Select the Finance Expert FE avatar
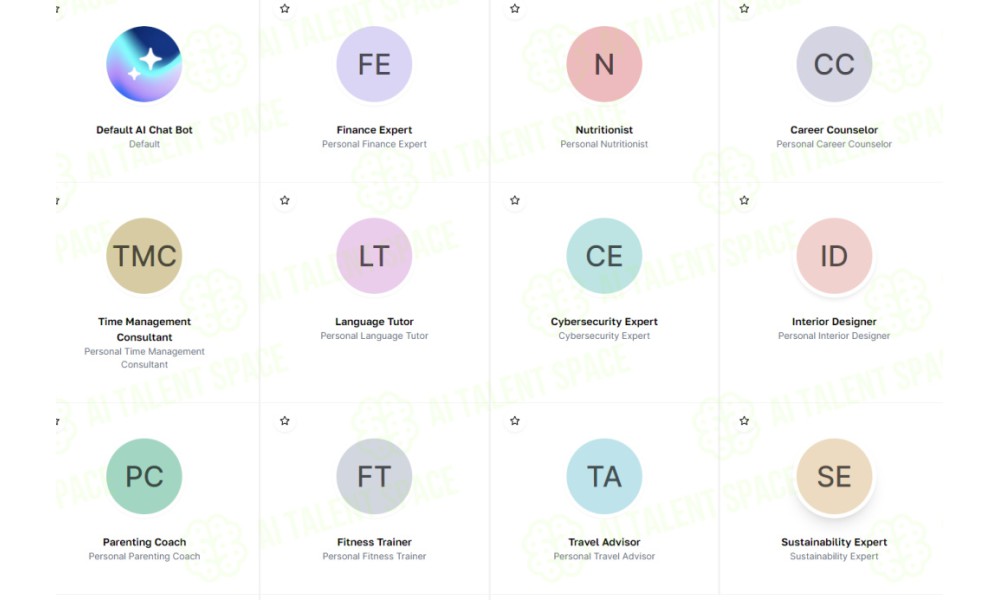1000x600 pixels. (x=374, y=64)
